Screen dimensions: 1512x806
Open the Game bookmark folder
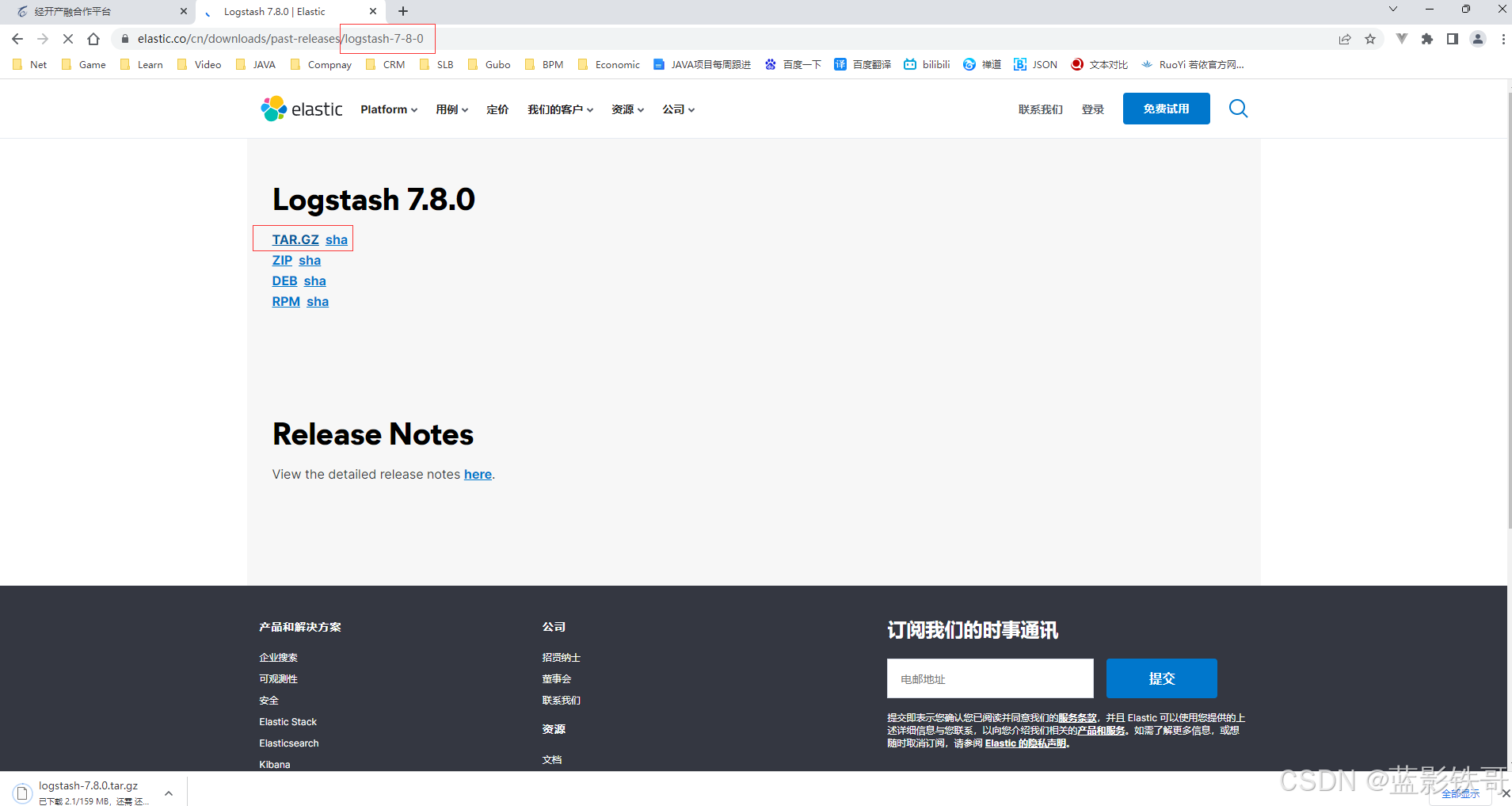84,65
